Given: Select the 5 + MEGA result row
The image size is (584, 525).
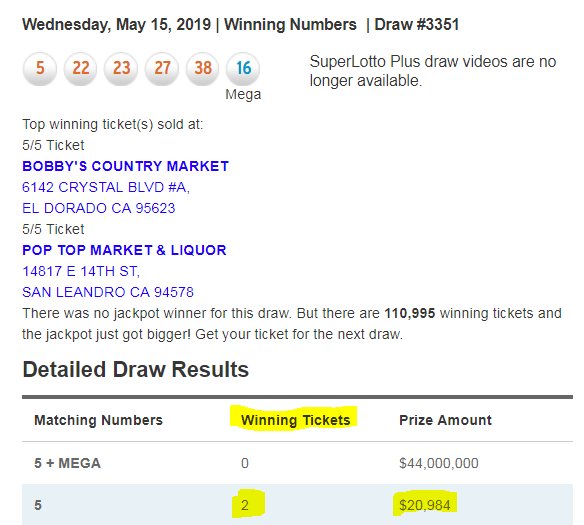Looking at the screenshot, I should pos(297,463).
